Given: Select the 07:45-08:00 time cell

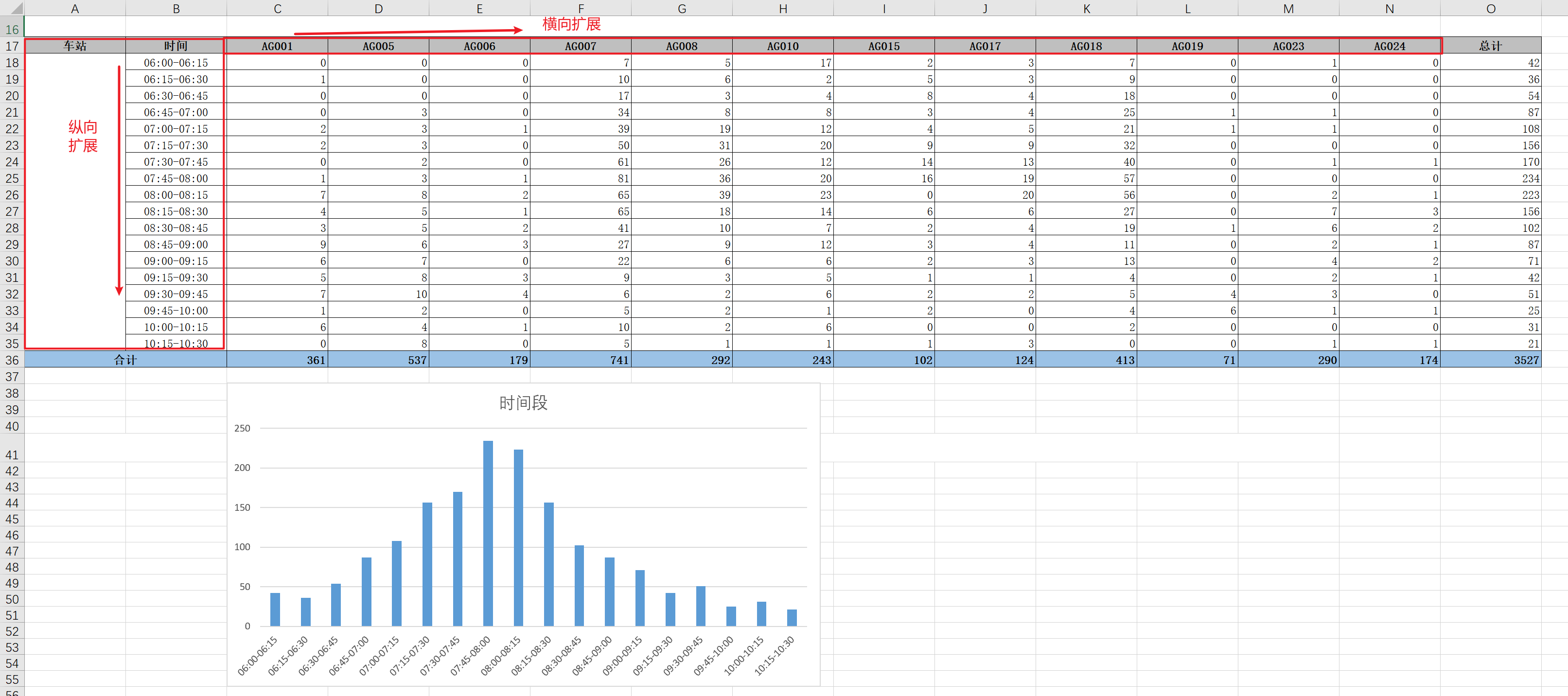Looking at the screenshot, I should point(176,179).
